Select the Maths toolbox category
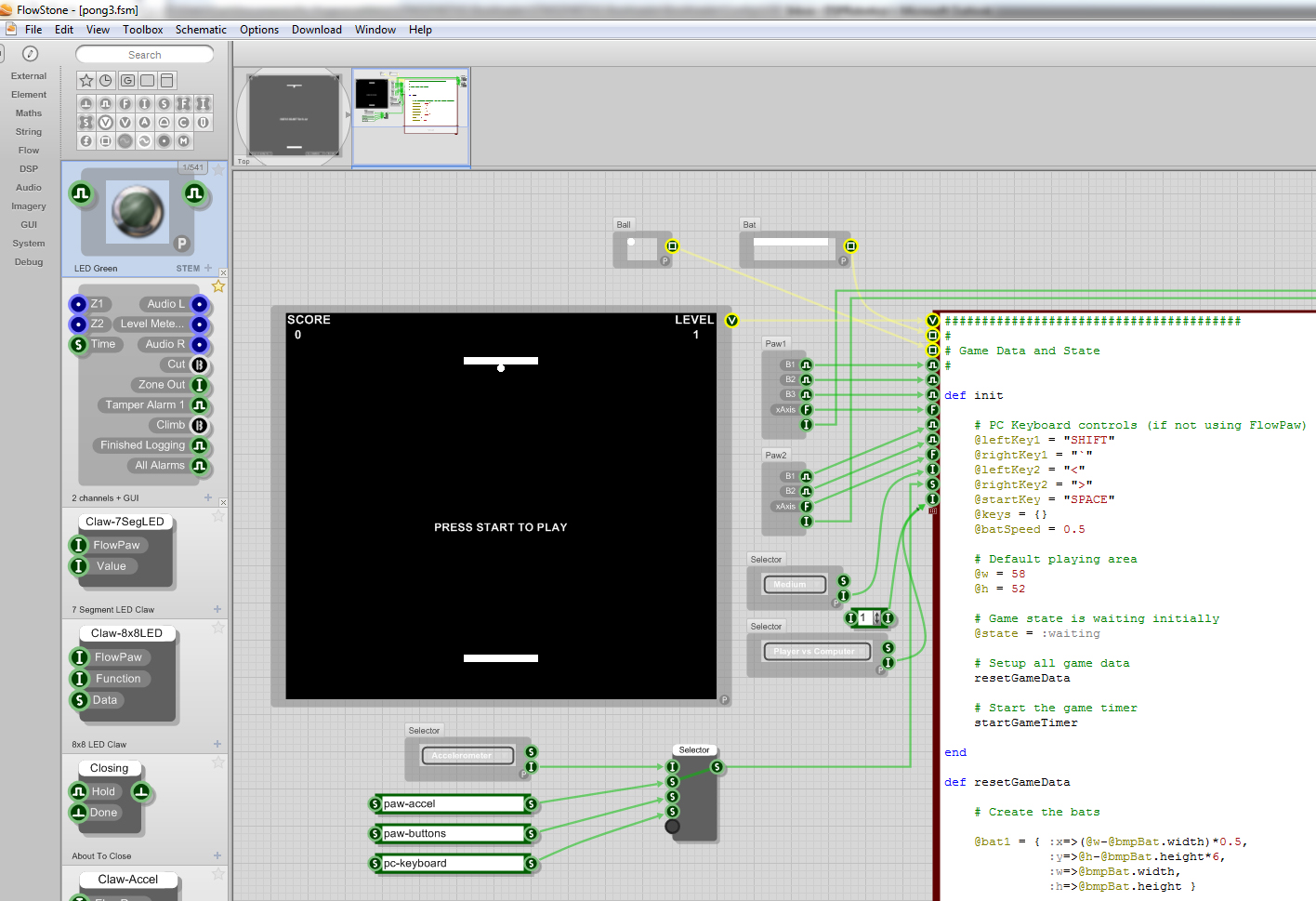 tap(29, 113)
